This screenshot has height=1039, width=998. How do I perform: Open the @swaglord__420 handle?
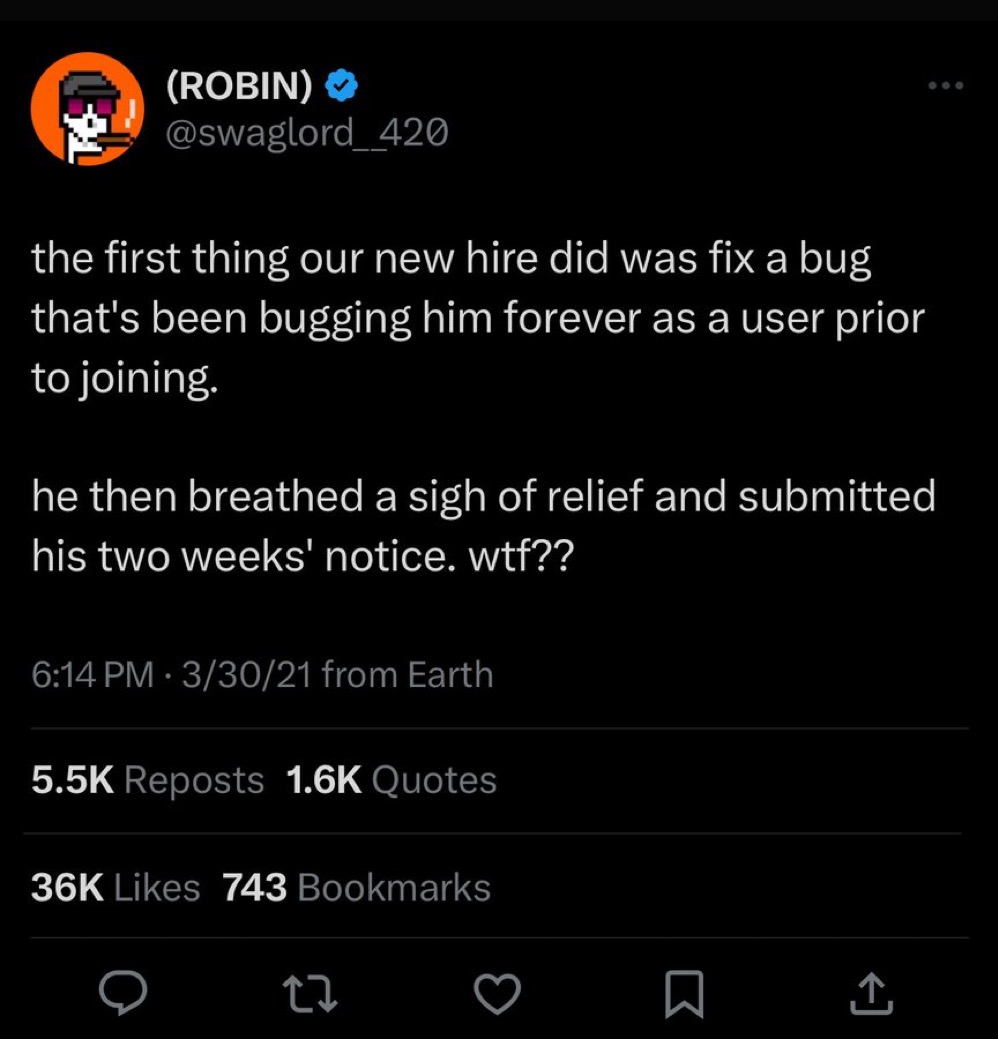pos(306,130)
